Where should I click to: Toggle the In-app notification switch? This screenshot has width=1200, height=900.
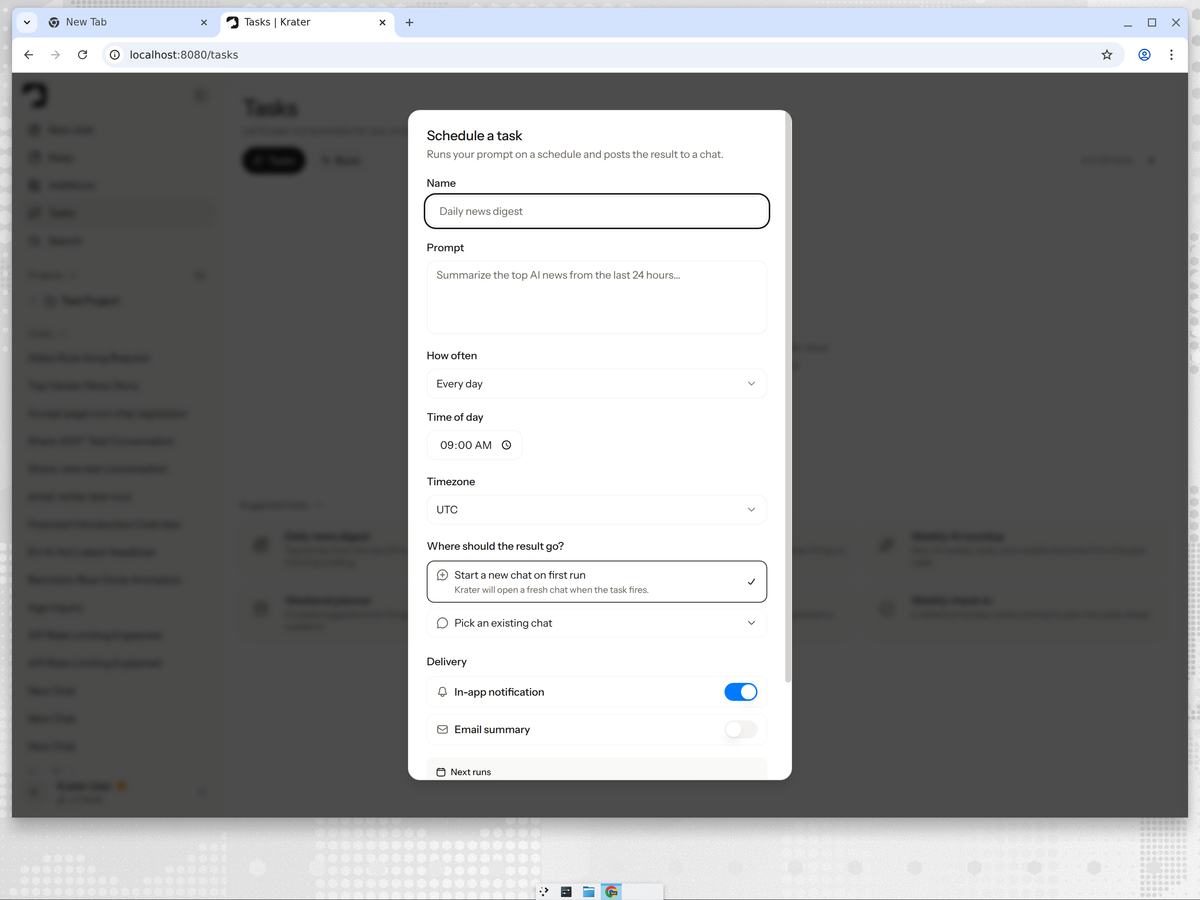tap(741, 692)
